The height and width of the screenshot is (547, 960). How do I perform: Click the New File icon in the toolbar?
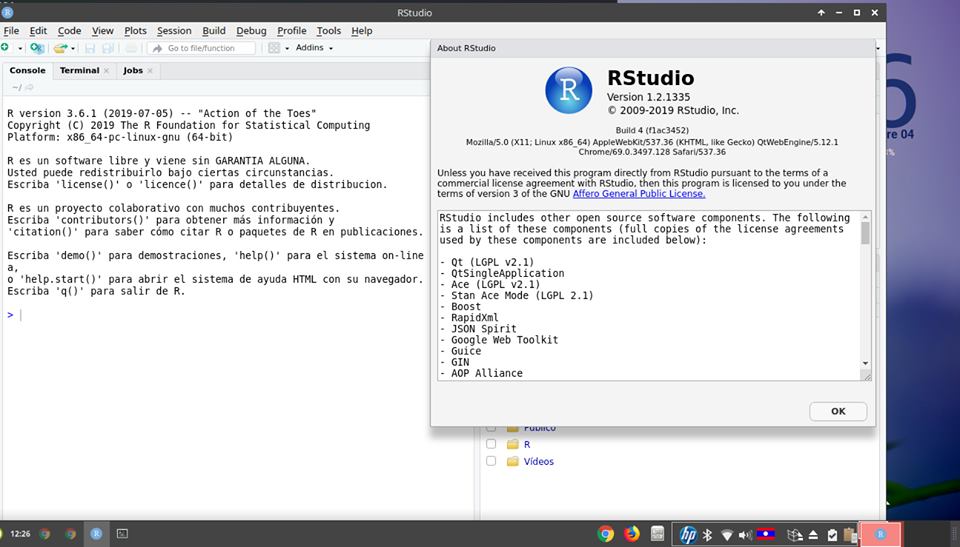(5, 48)
